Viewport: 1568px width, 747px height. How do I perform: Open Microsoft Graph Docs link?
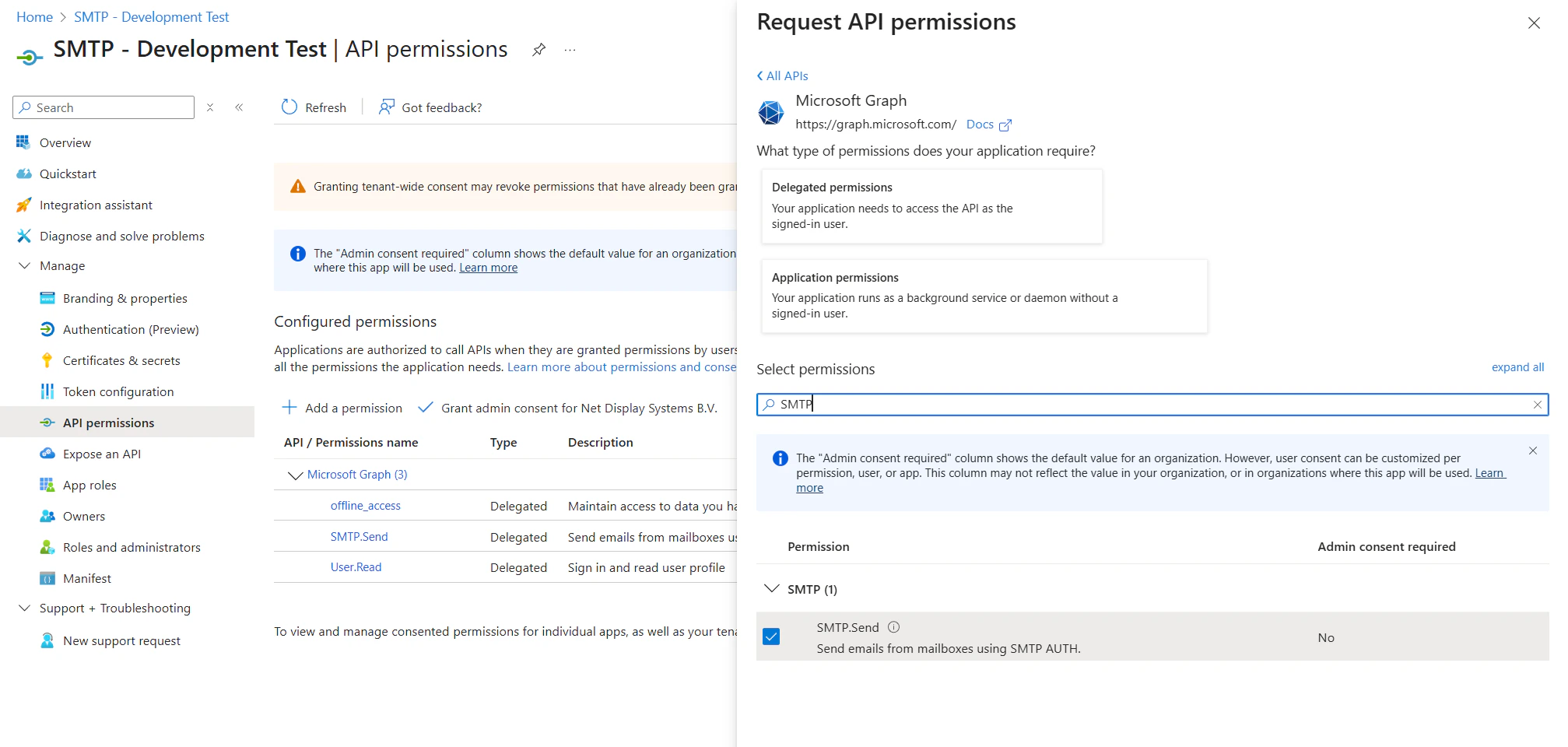[988, 124]
